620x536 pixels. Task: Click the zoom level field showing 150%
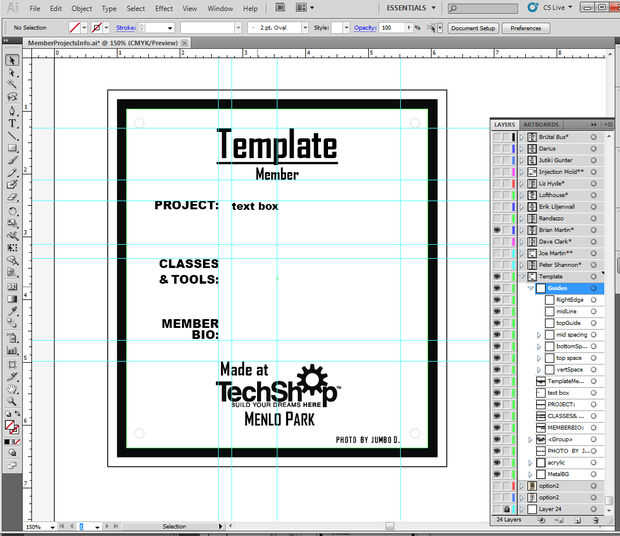click(36, 527)
